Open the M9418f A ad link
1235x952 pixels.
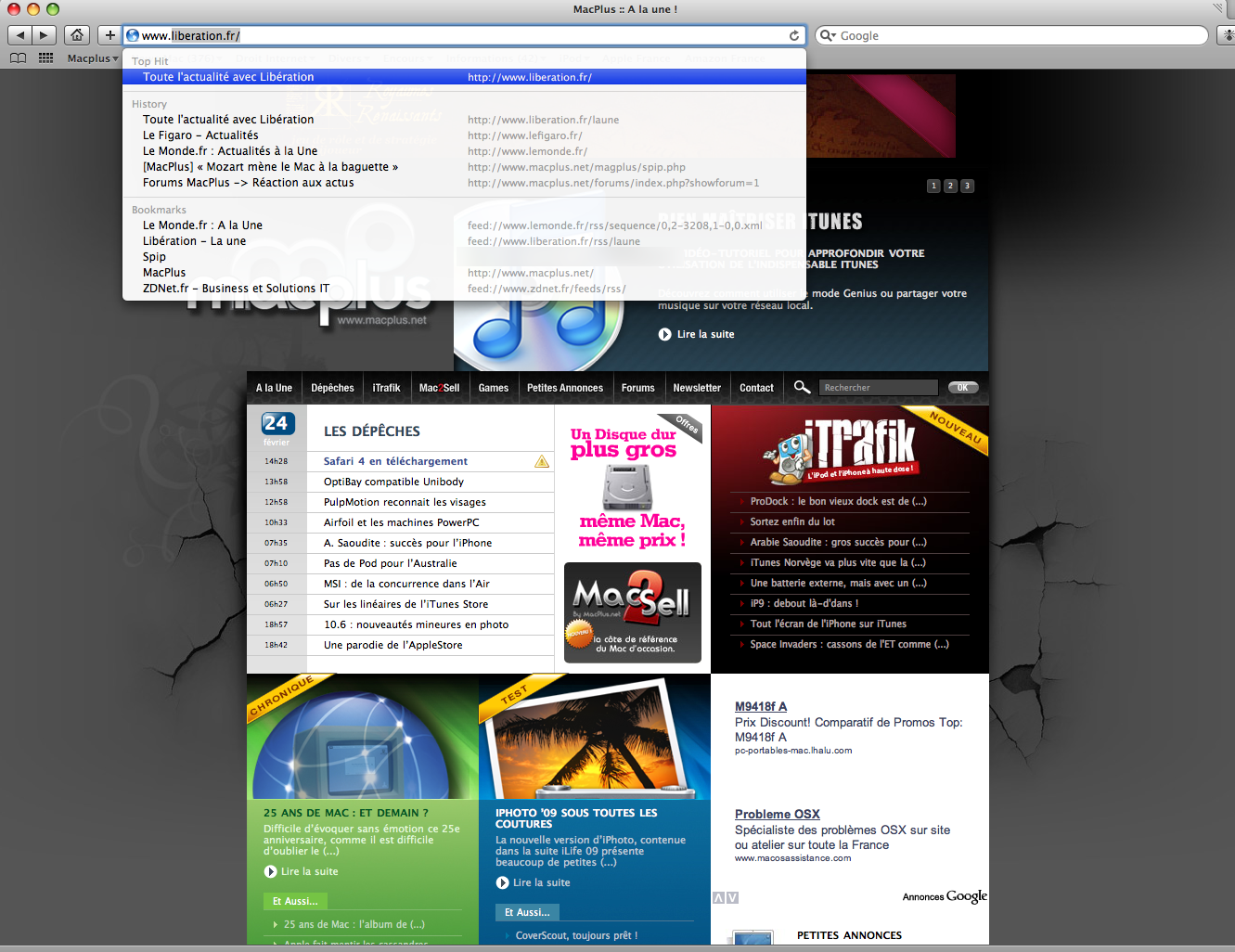coord(761,706)
